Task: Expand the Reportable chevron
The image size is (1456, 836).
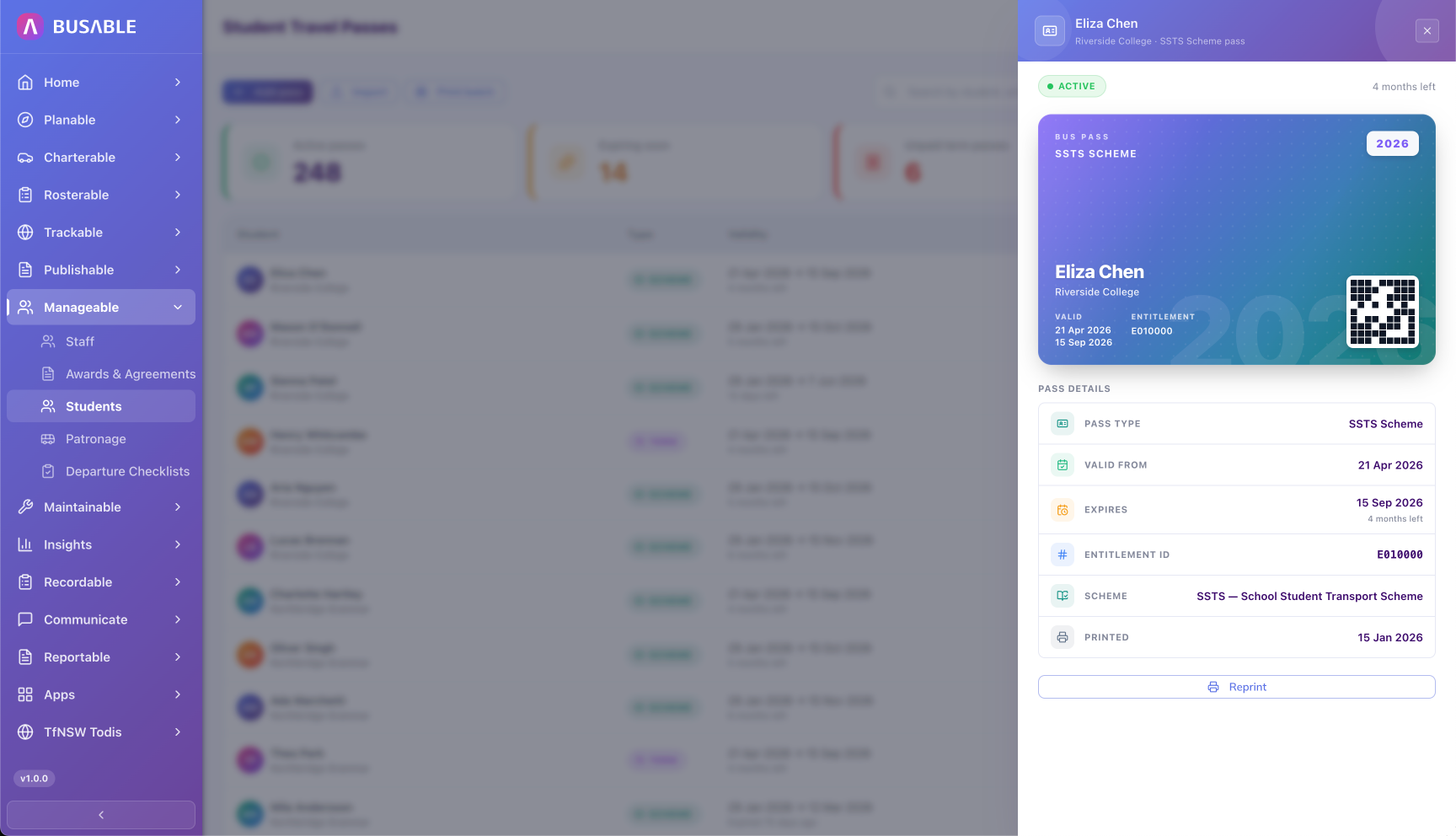Action: click(178, 657)
